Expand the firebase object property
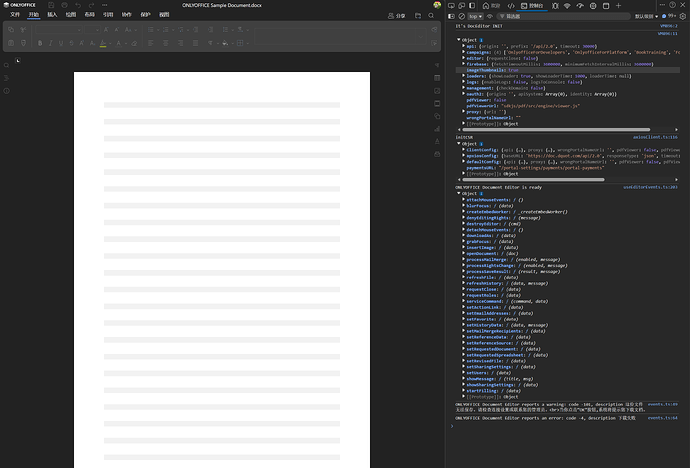The image size is (690, 468). [462, 62]
